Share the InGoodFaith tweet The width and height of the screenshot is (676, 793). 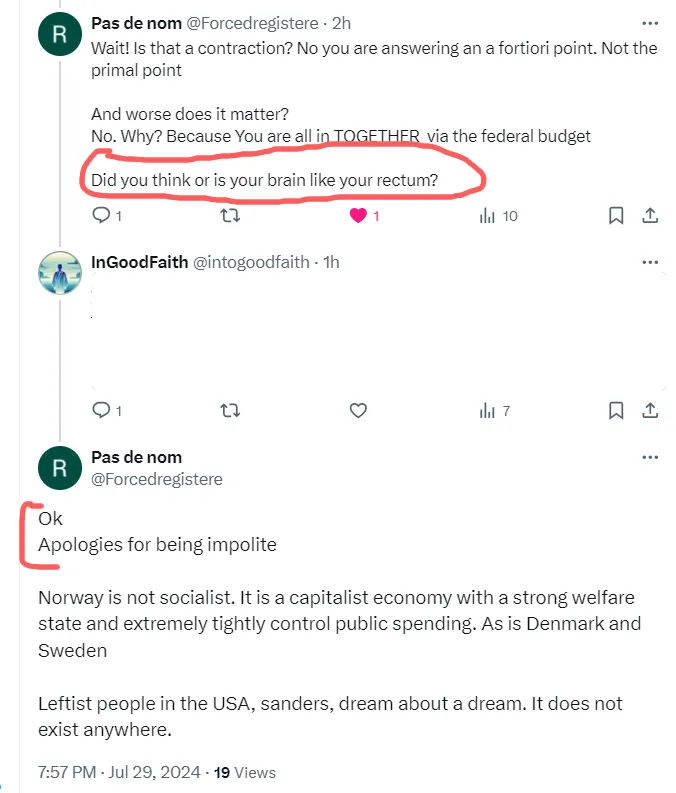[x=650, y=410]
